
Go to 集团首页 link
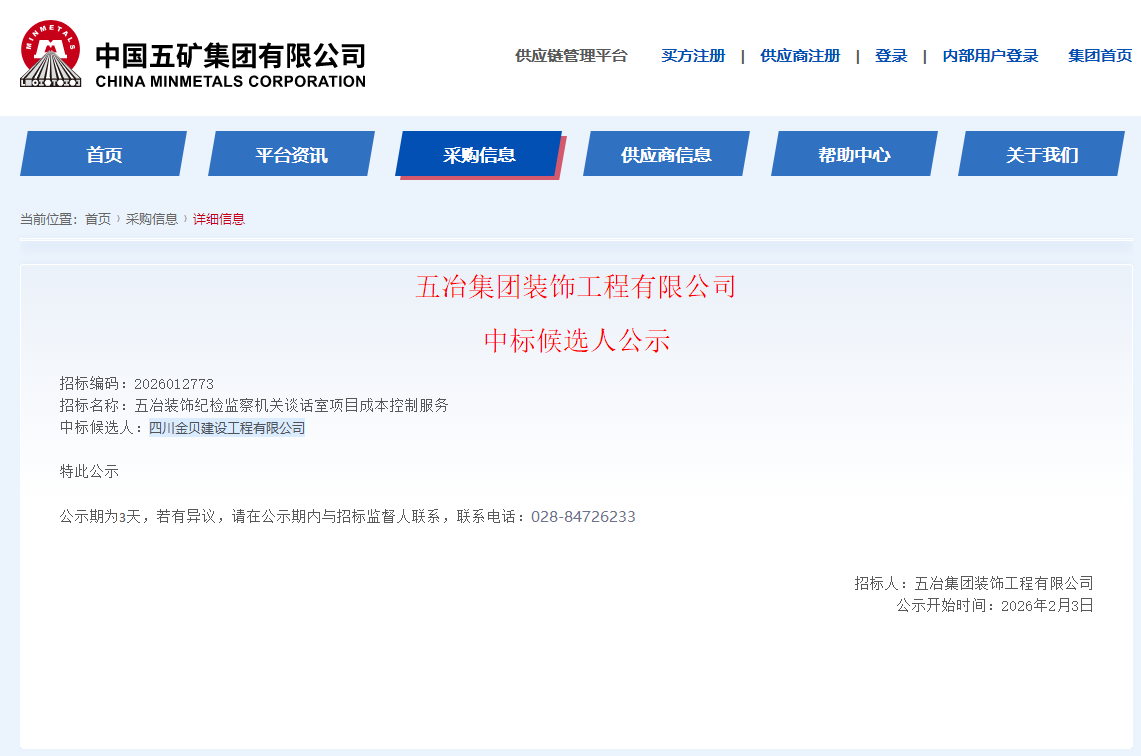[x=1100, y=56]
